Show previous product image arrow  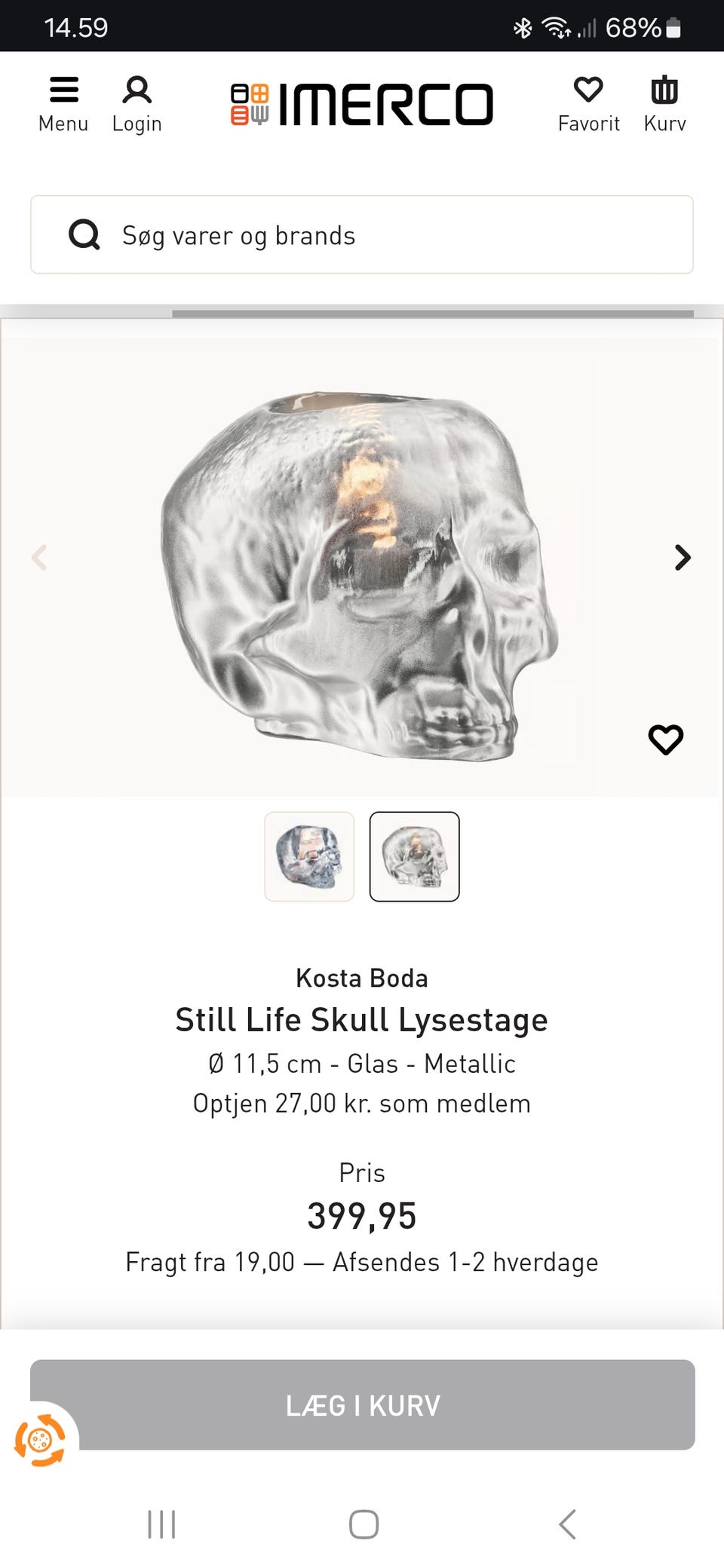(x=39, y=558)
